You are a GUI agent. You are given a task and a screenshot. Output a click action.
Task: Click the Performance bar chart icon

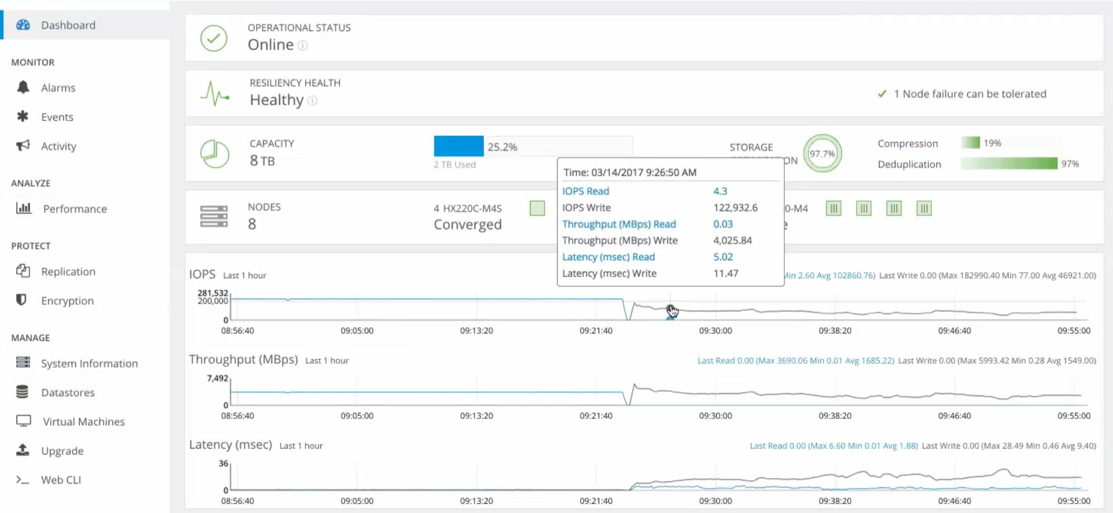click(24, 209)
